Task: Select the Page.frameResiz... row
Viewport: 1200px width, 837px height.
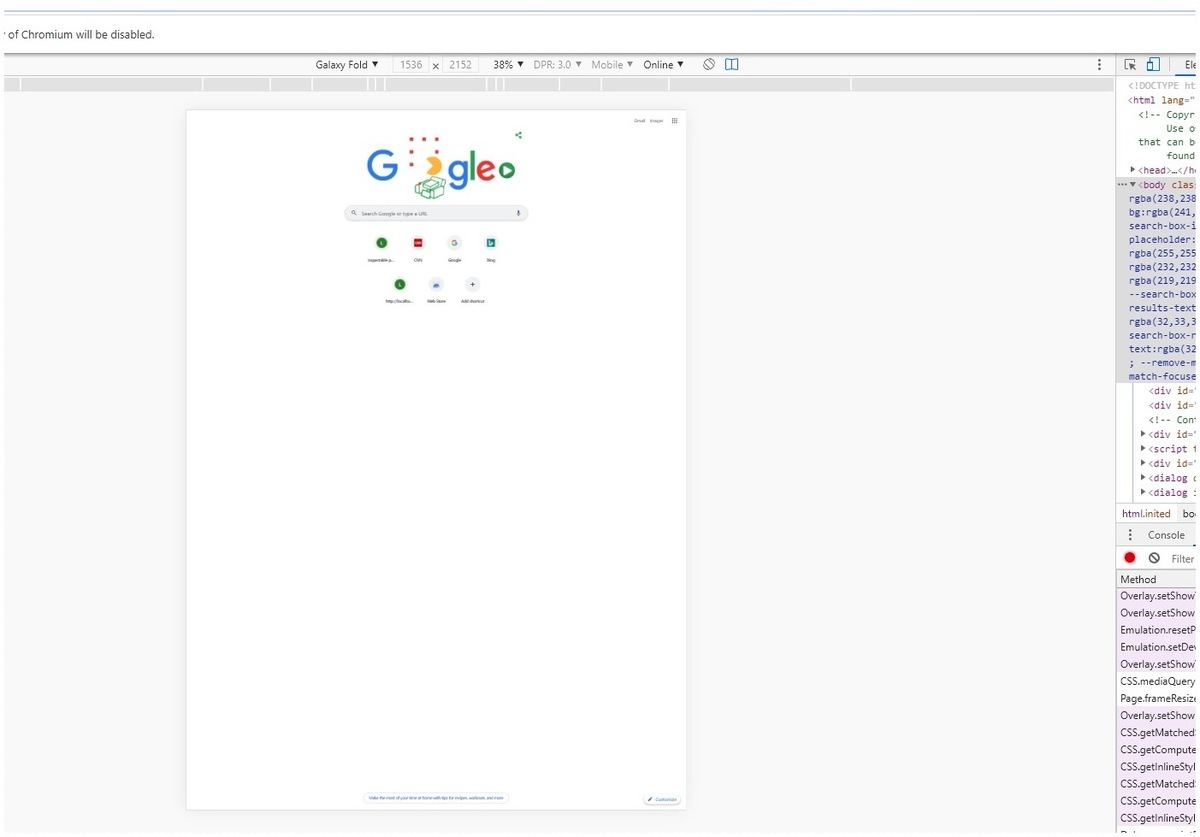Action: tap(1157, 698)
